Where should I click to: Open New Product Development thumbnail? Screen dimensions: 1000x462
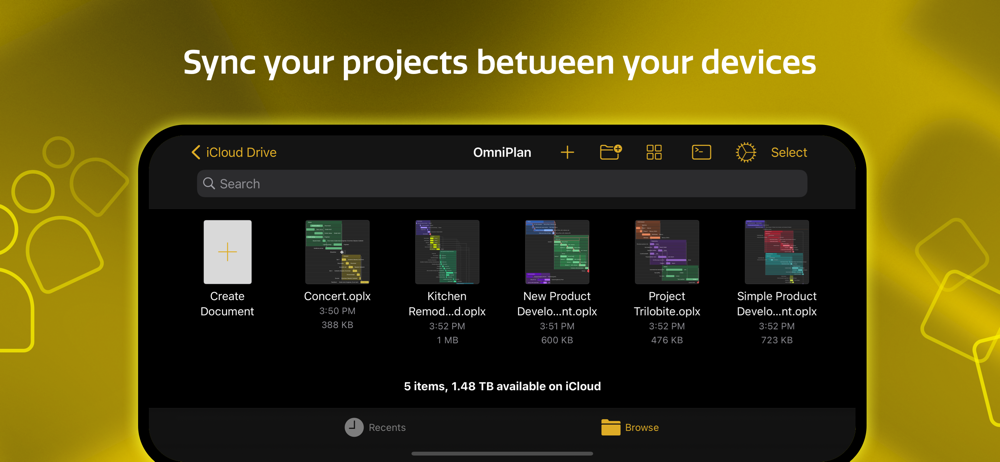pos(557,252)
